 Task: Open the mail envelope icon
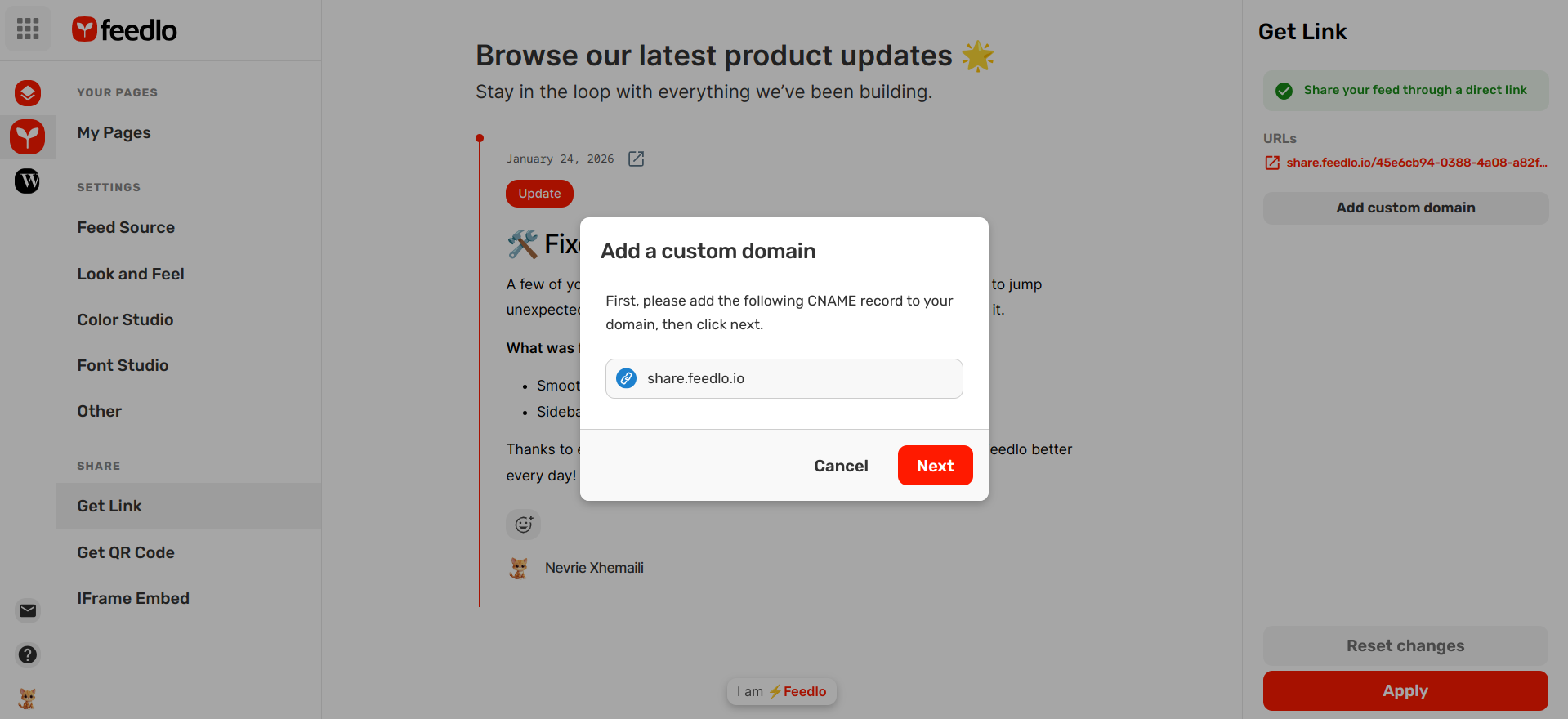(x=28, y=610)
